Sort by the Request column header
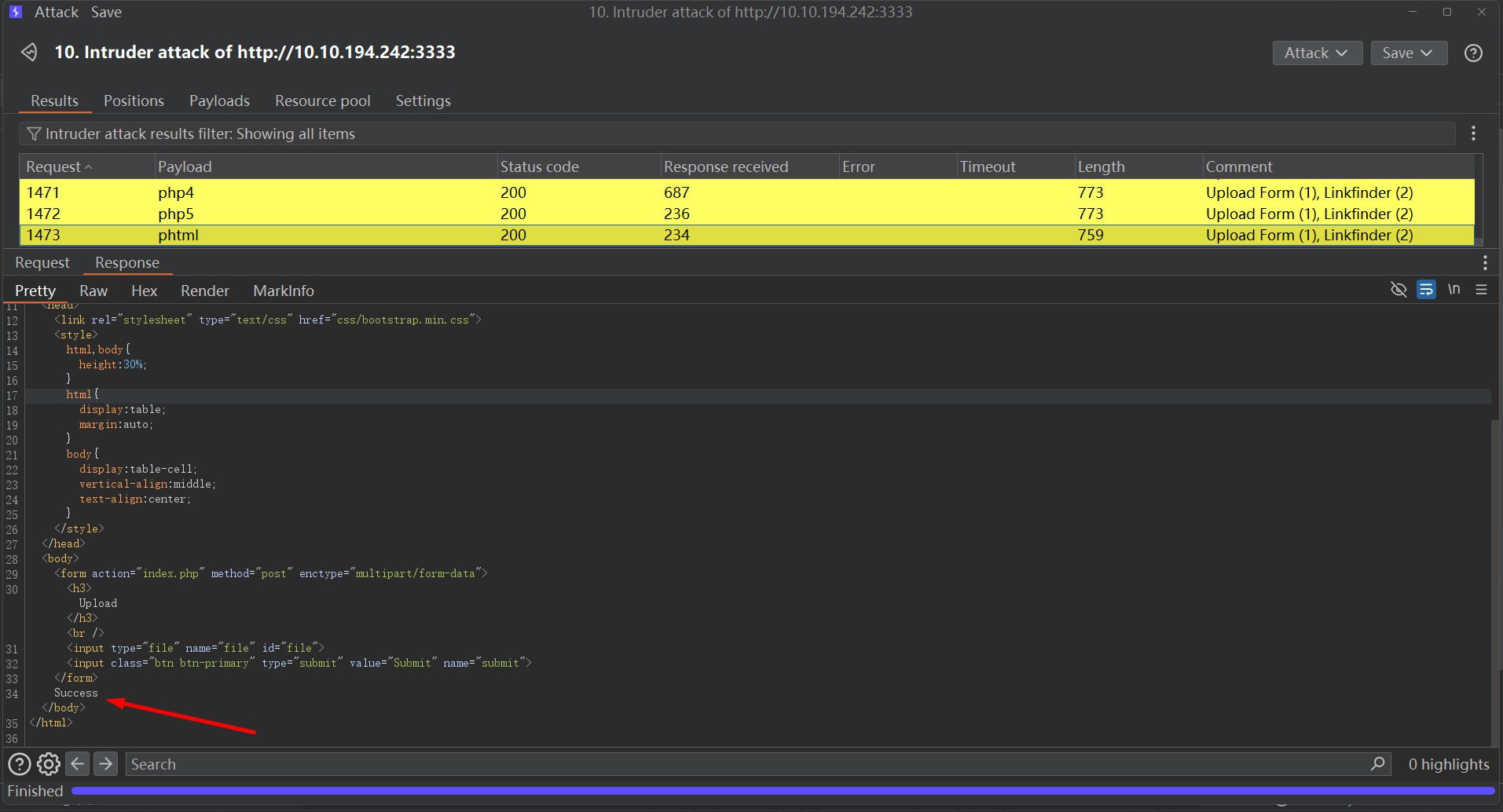 pos(86,166)
